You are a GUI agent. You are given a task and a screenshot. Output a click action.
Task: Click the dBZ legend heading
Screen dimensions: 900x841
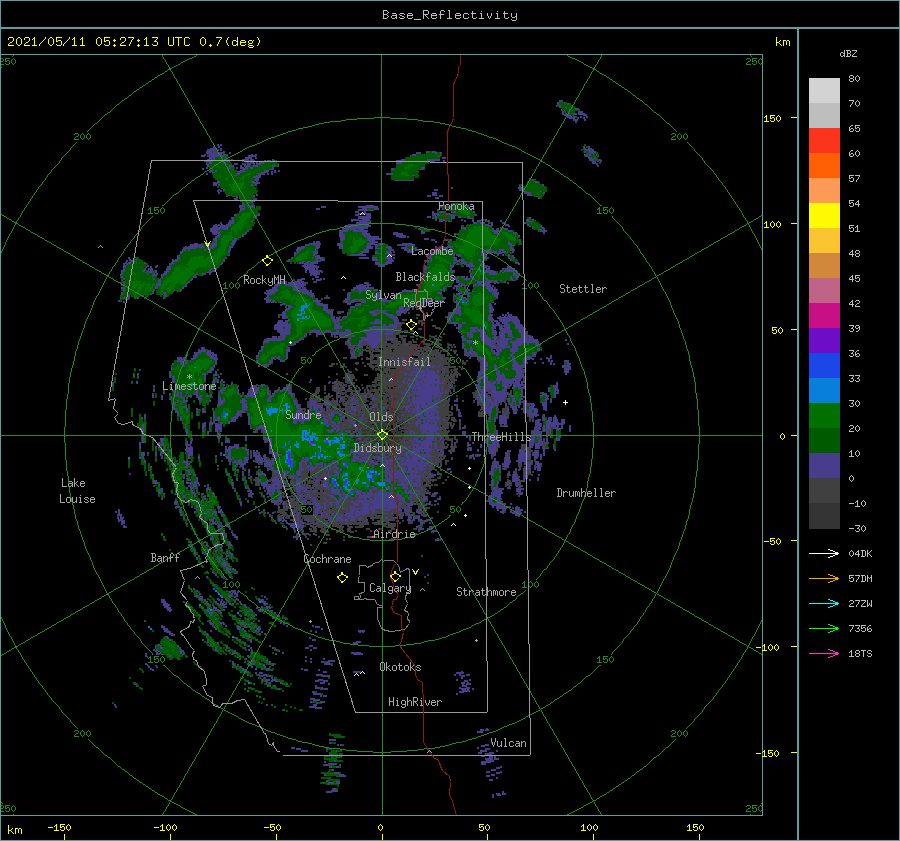point(848,53)
